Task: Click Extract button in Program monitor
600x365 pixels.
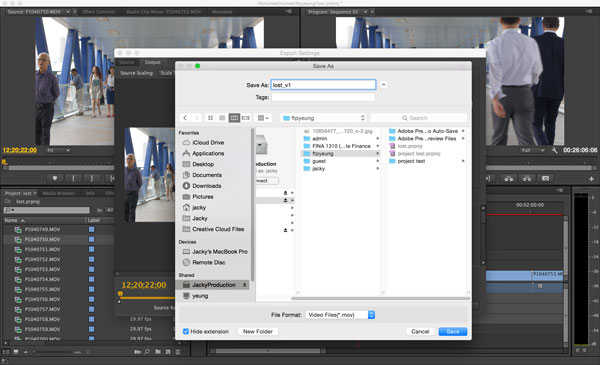Action: pos(527,179)
